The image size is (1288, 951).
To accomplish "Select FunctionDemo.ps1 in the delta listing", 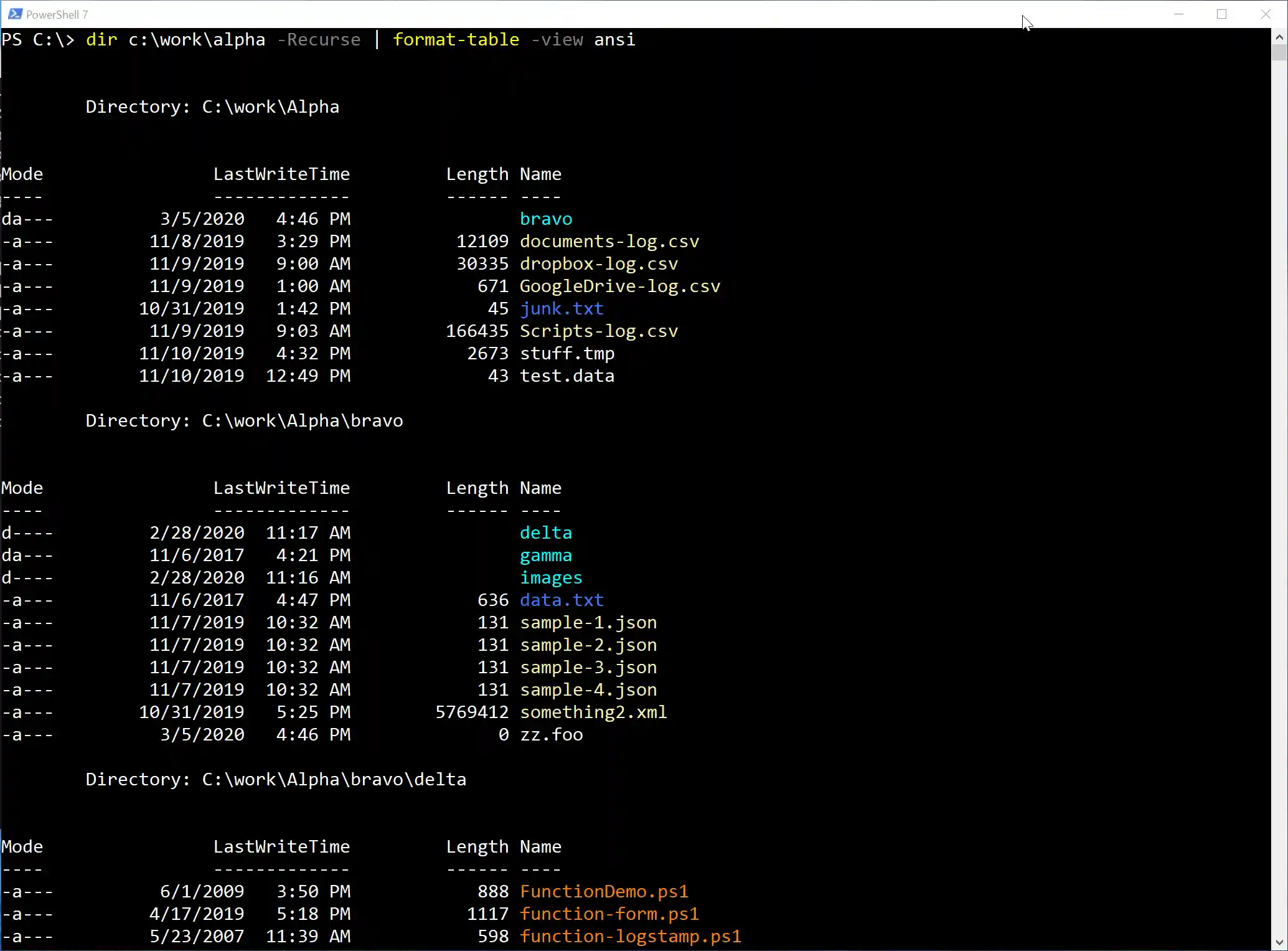I will 604,891.
